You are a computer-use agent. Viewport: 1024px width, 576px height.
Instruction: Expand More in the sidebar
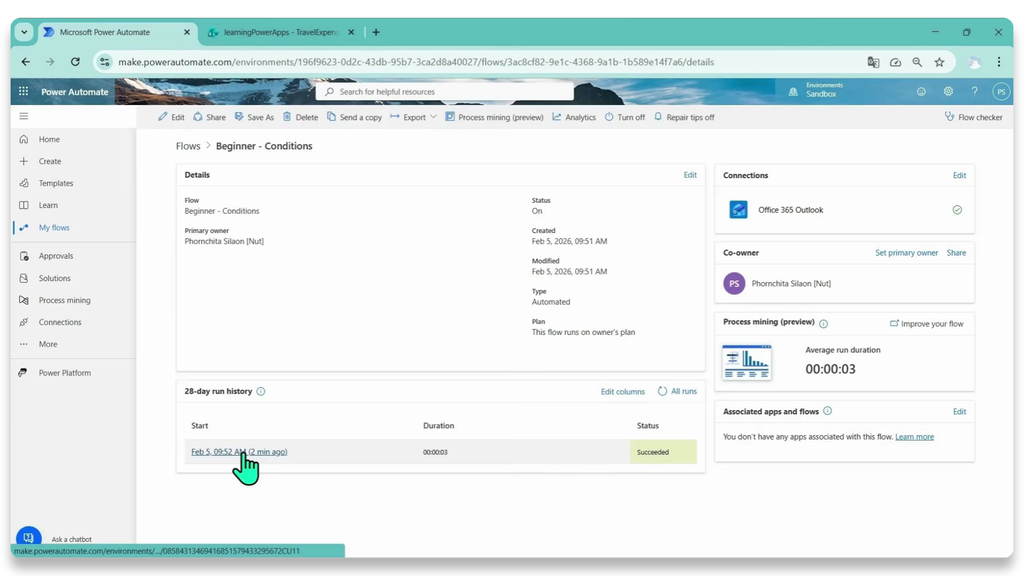(x=48, y=344)
